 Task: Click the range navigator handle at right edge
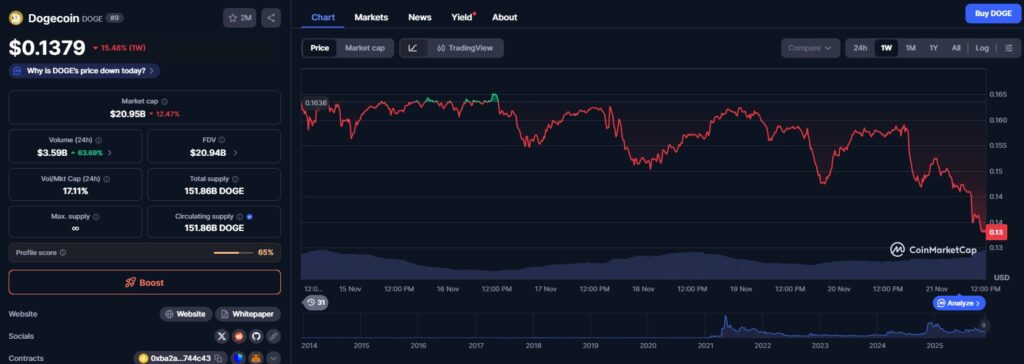[984, 325]
